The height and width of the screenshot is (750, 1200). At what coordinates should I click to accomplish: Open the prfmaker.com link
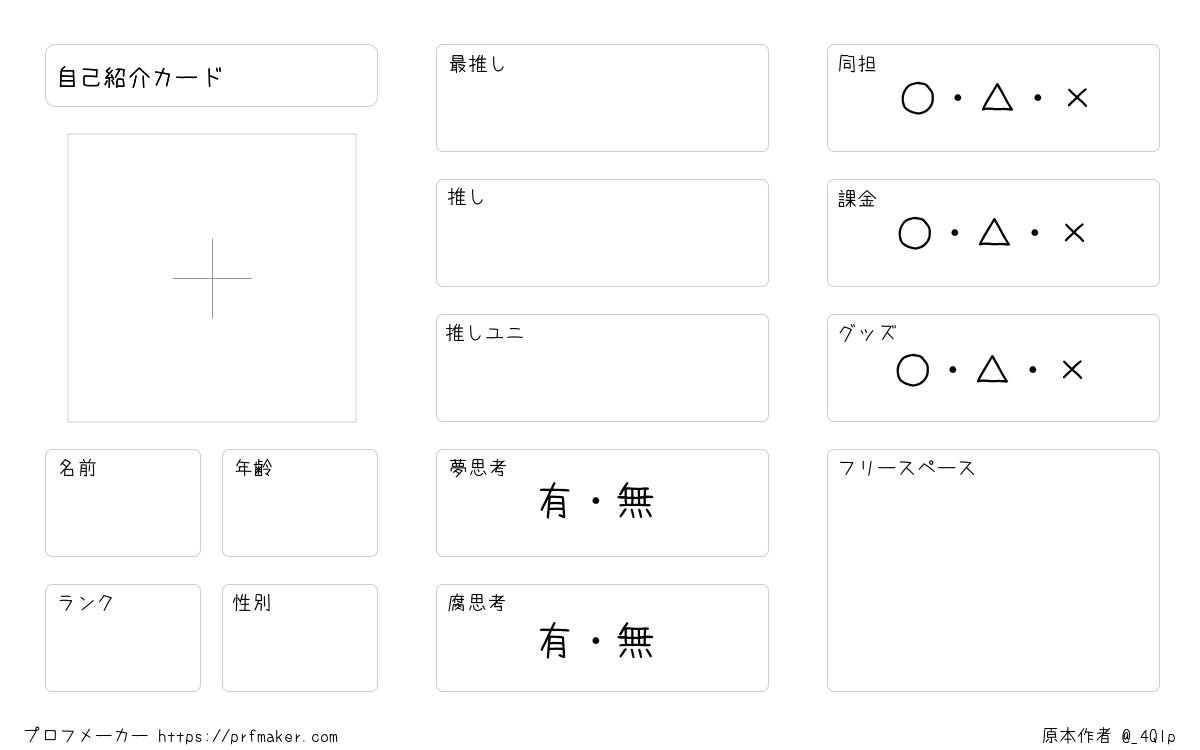pyautogui.click(x=248, y=737)
